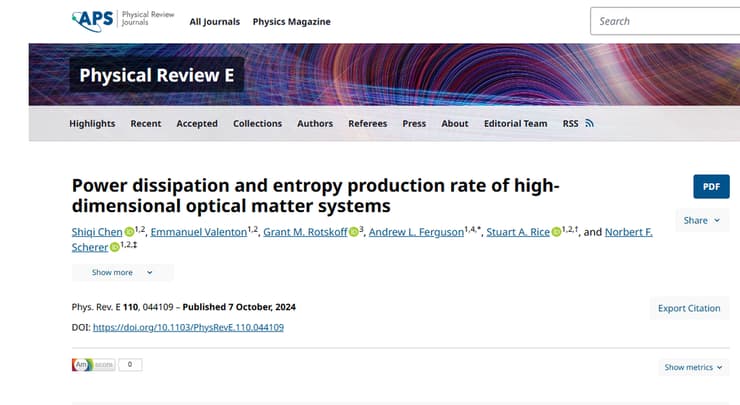Image resolution: width=740 pixels, height=405 pixels.
Task: Go to Physics Magazine
Action: tap(291, 22)
